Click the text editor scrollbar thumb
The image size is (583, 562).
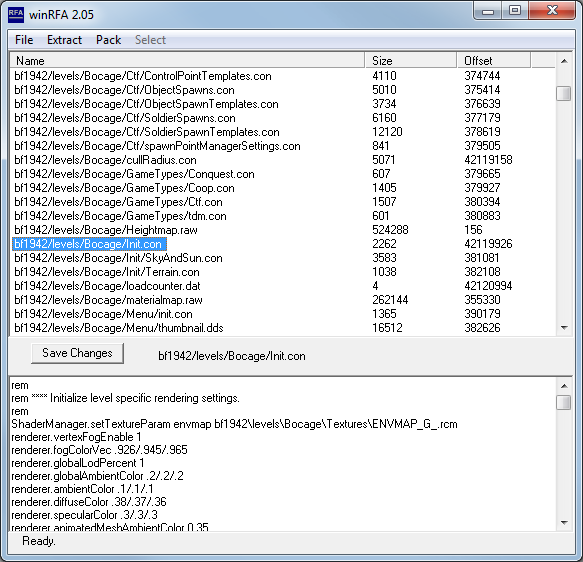click(564, 403)
